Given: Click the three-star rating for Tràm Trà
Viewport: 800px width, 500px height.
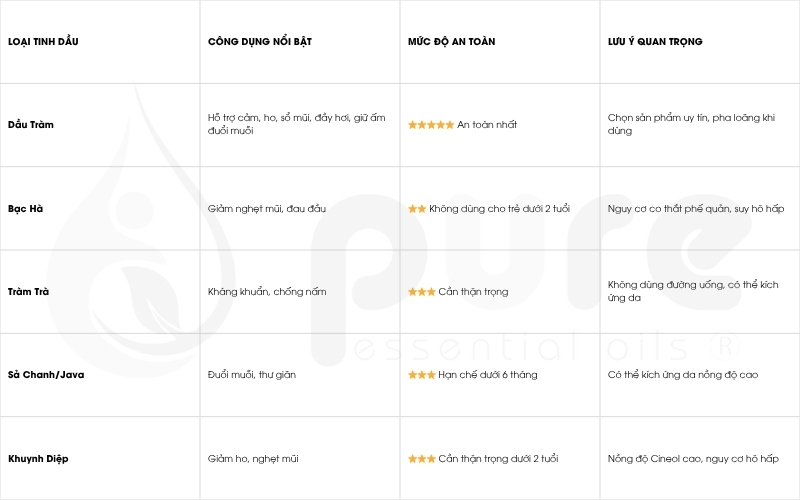Looking at the screenshot, I should click(421, 292).
